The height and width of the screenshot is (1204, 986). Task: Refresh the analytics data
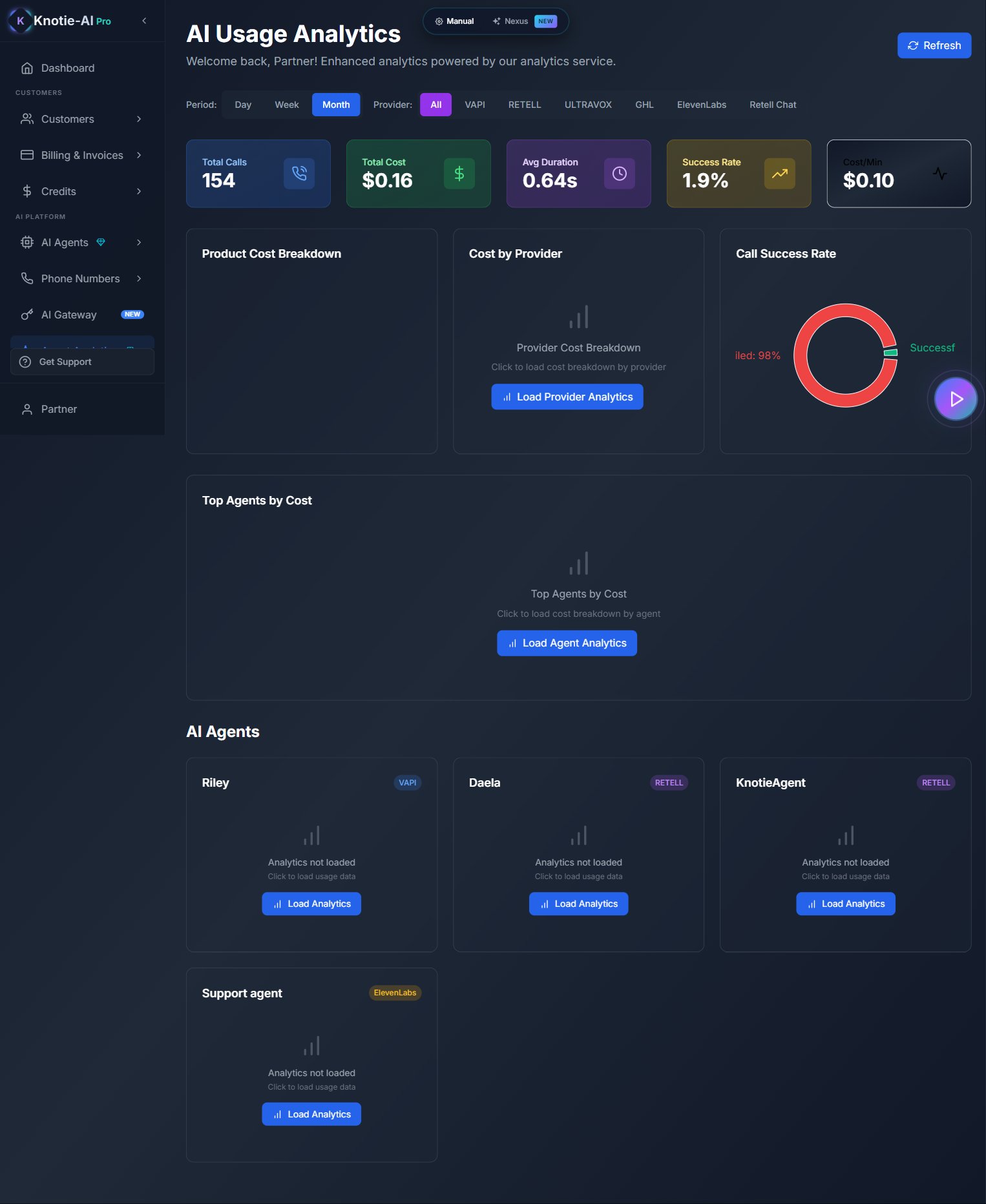point(934,45)
